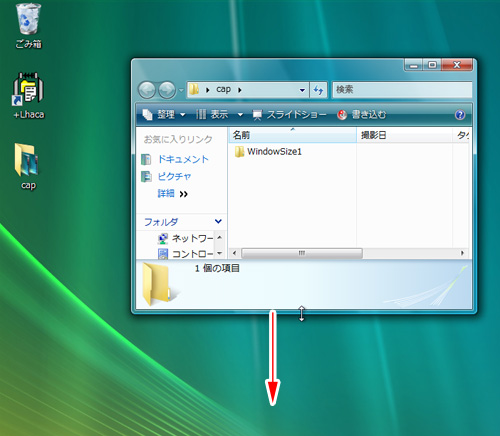Expand arrow before cap breadcrumb
Screen dimensions: 500x436
pyautogui.click(x=207, y=90)
